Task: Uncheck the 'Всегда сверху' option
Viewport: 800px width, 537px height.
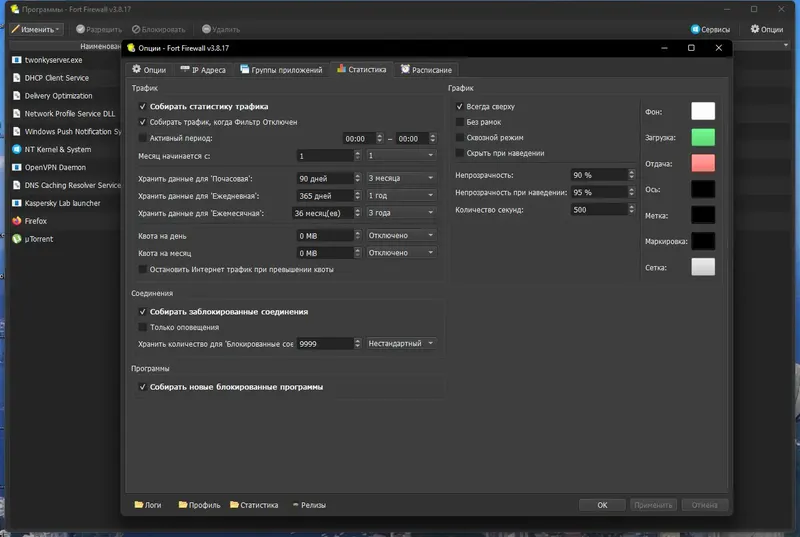Action: click(x=459, y=107)
